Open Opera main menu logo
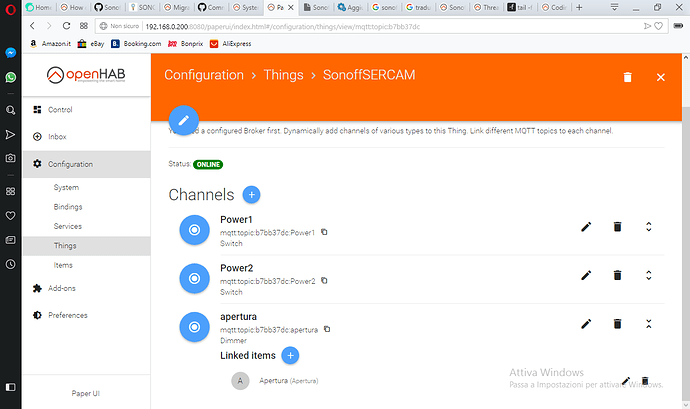 tap(10, 9)
